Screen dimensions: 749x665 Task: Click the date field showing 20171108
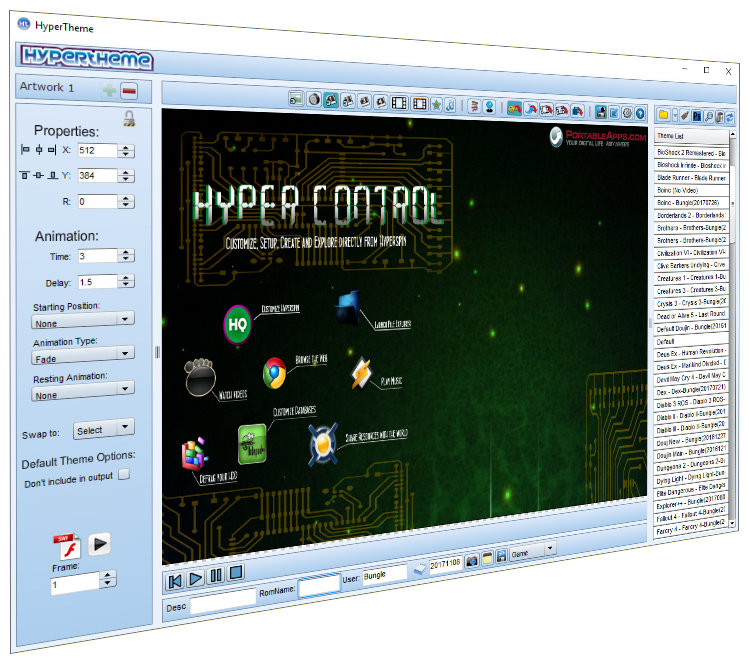(x=445, y=564)
